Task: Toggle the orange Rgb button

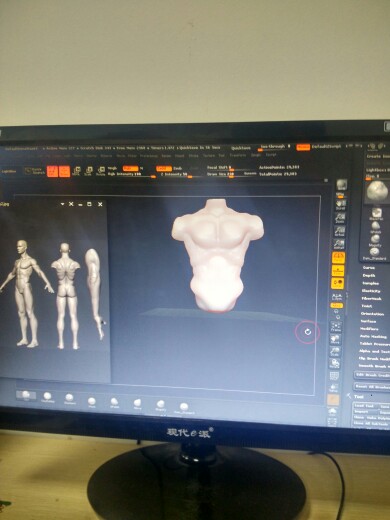Action: pyautogui.click(x=130, y=168)
